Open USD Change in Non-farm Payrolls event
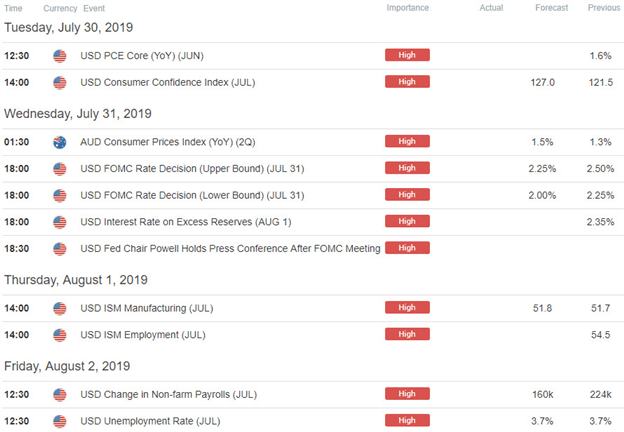Image resolution: width=624 pixels, height=432 pixels. pos(169,395)
